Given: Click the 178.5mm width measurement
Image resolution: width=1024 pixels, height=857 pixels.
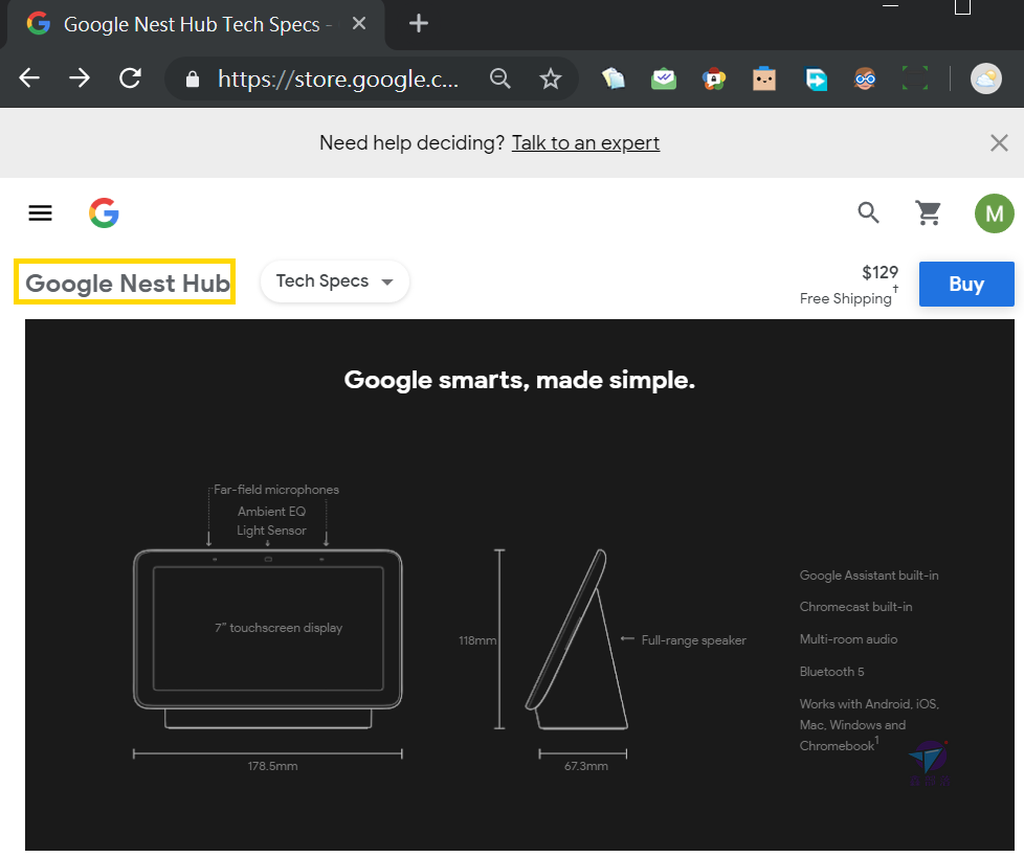Looking at the screenshot, I should pos(272,766).
